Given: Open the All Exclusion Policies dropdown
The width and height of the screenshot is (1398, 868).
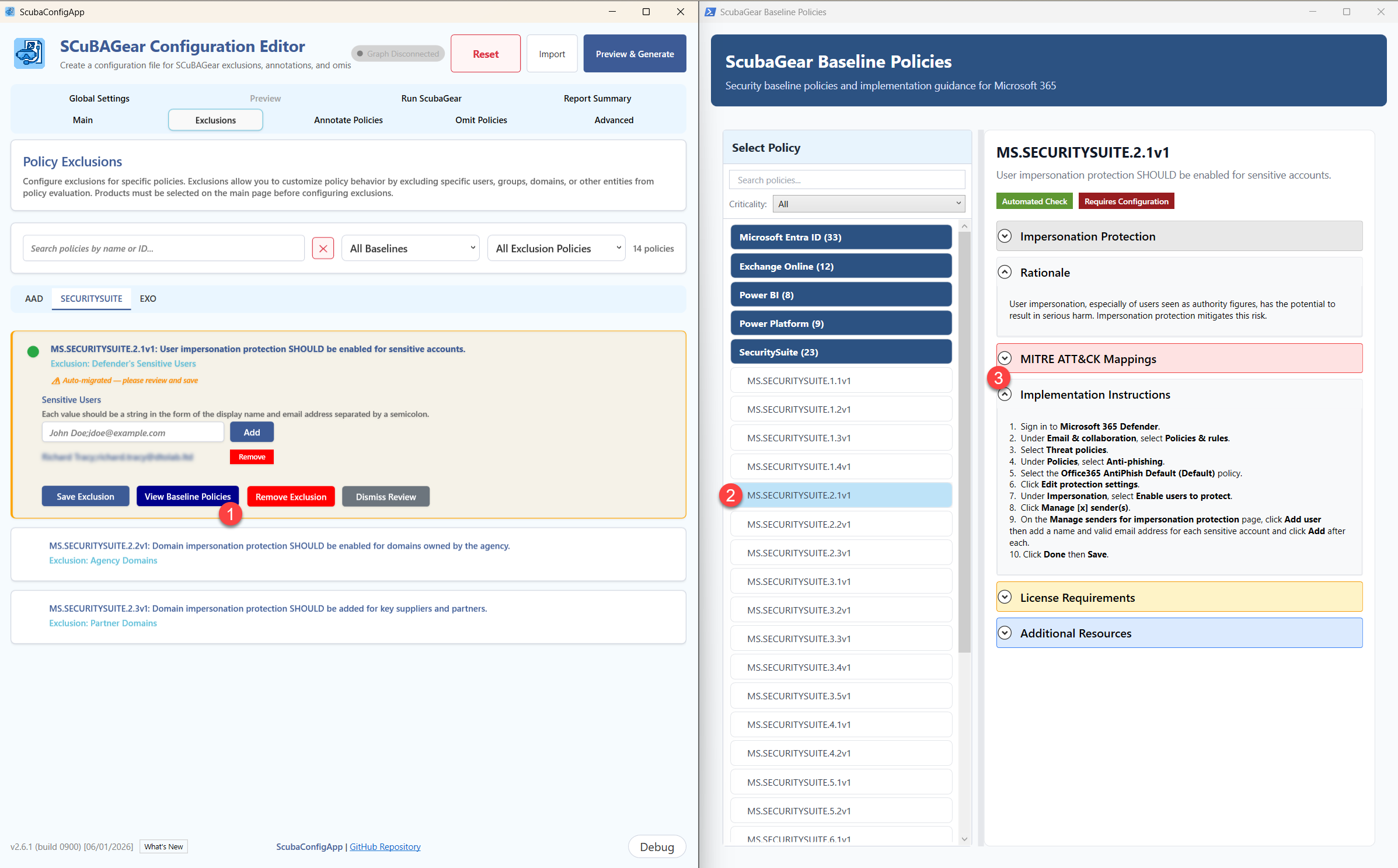Looking at the screenshot, I should click(x=556, y=248).
